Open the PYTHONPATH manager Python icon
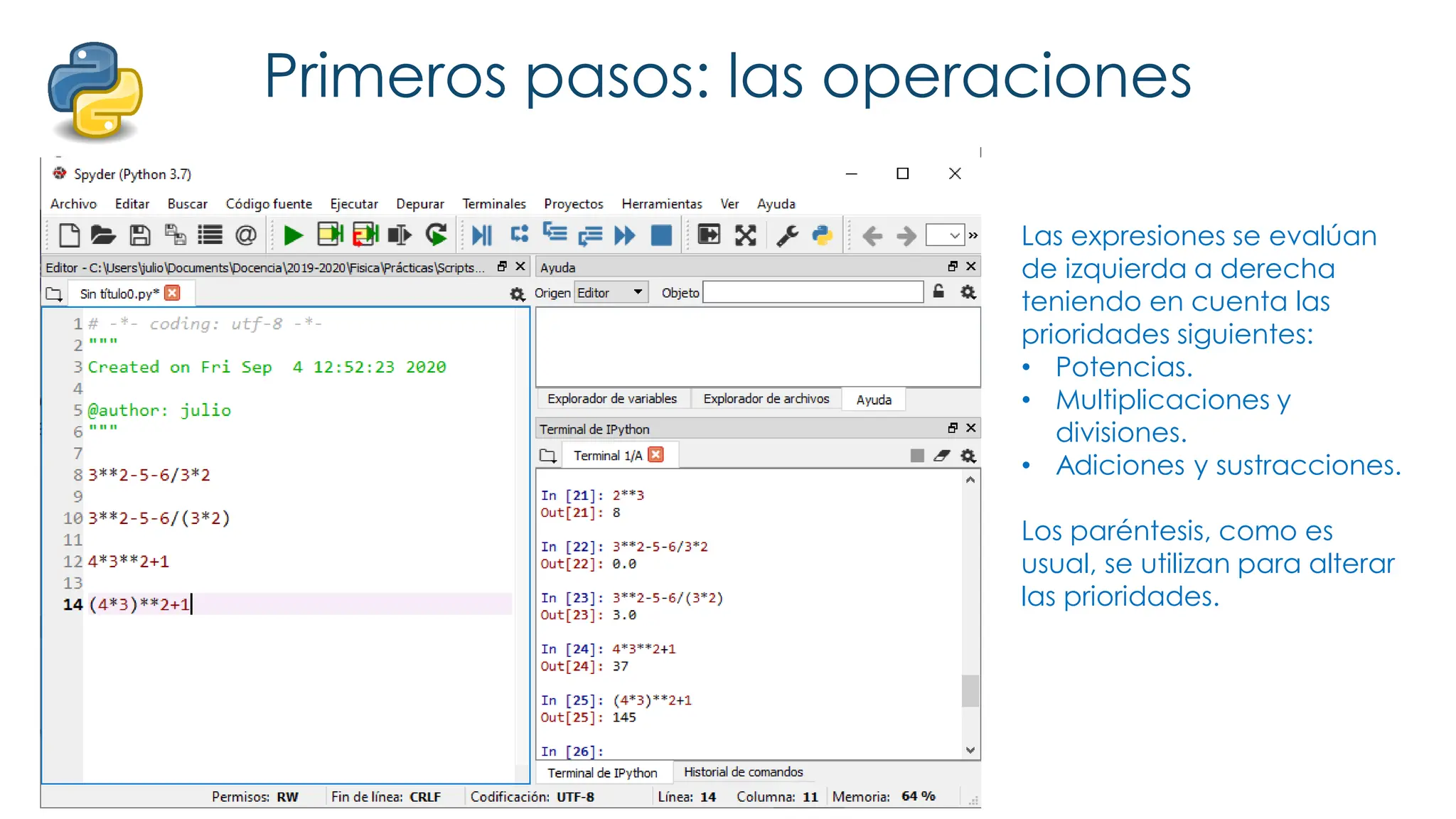 tap(823, 235)
